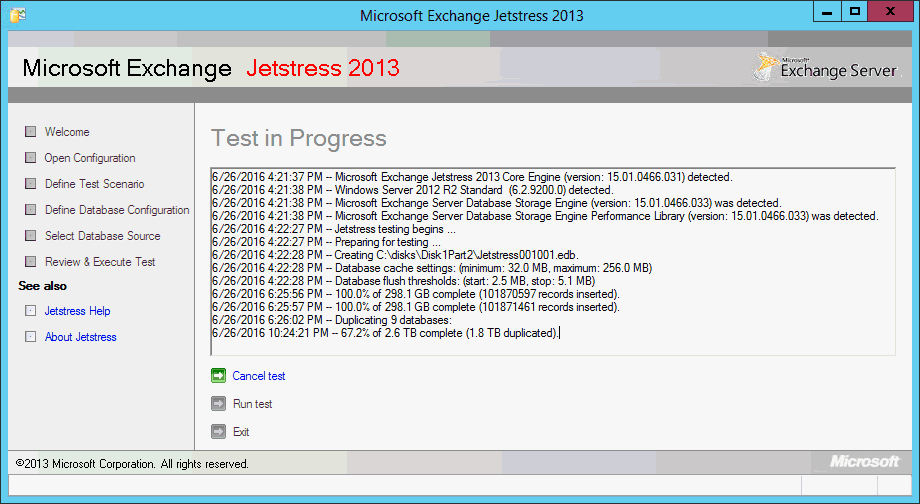Click the bullet icon beside Select Database Source

[31, 235]
